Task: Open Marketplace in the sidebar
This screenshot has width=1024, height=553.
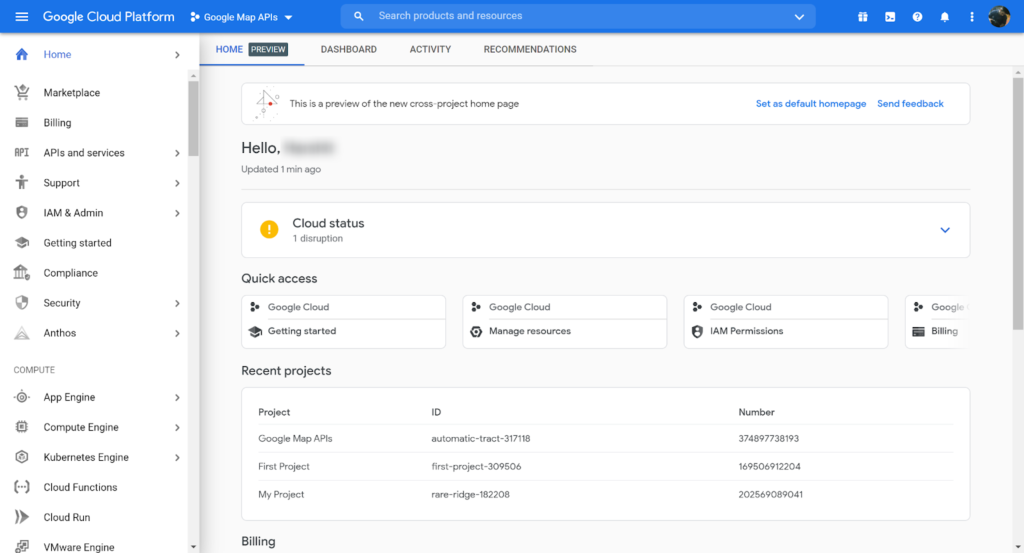Action: (x=72, y=93)
